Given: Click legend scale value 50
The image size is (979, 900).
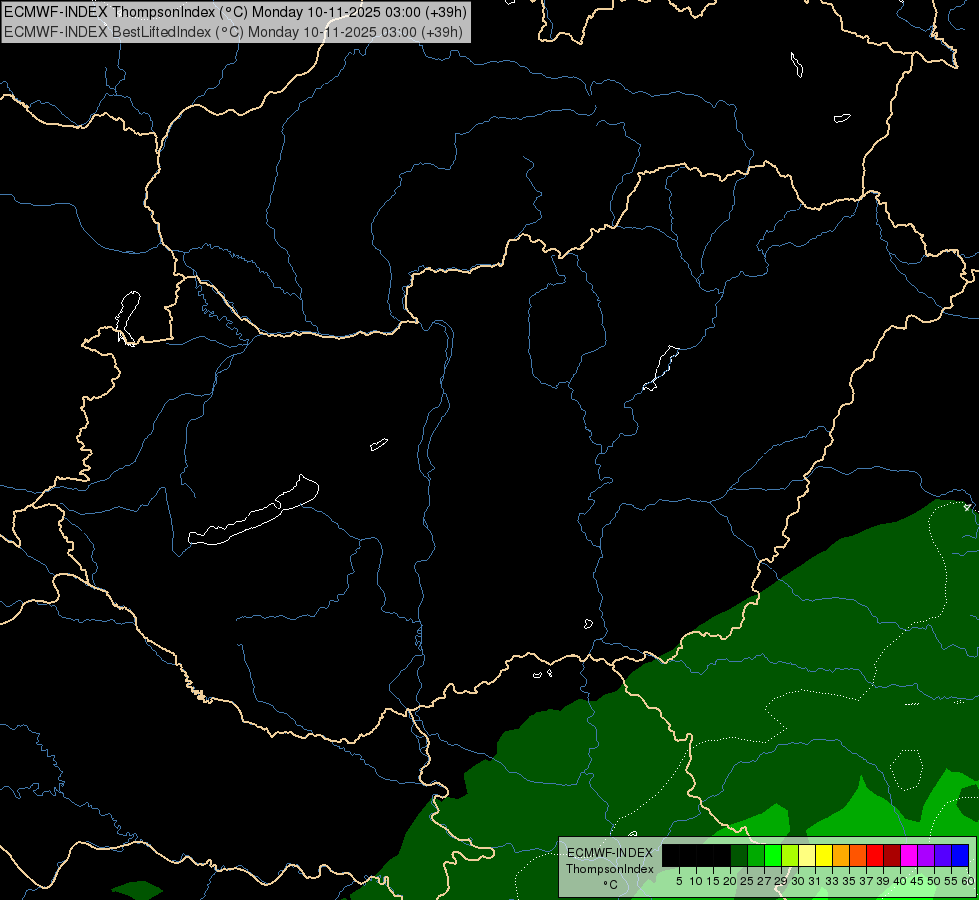Looking at the screenshot, I should tap(934, 881).
